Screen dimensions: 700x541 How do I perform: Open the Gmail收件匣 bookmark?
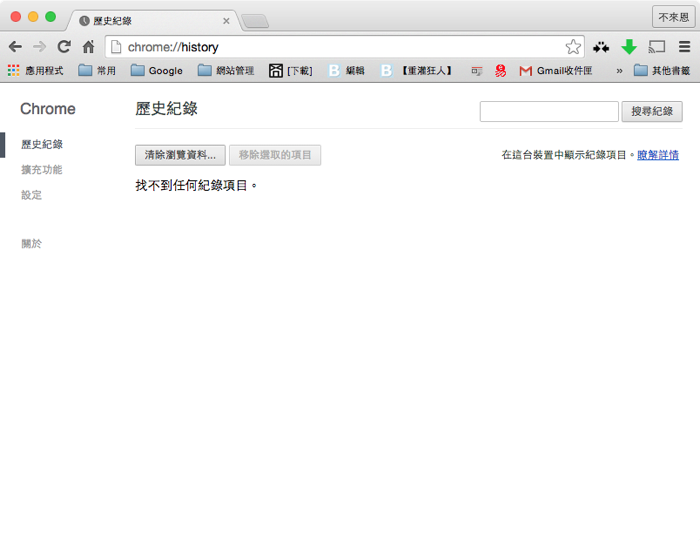pyautogui.click(x=558, y=71)
